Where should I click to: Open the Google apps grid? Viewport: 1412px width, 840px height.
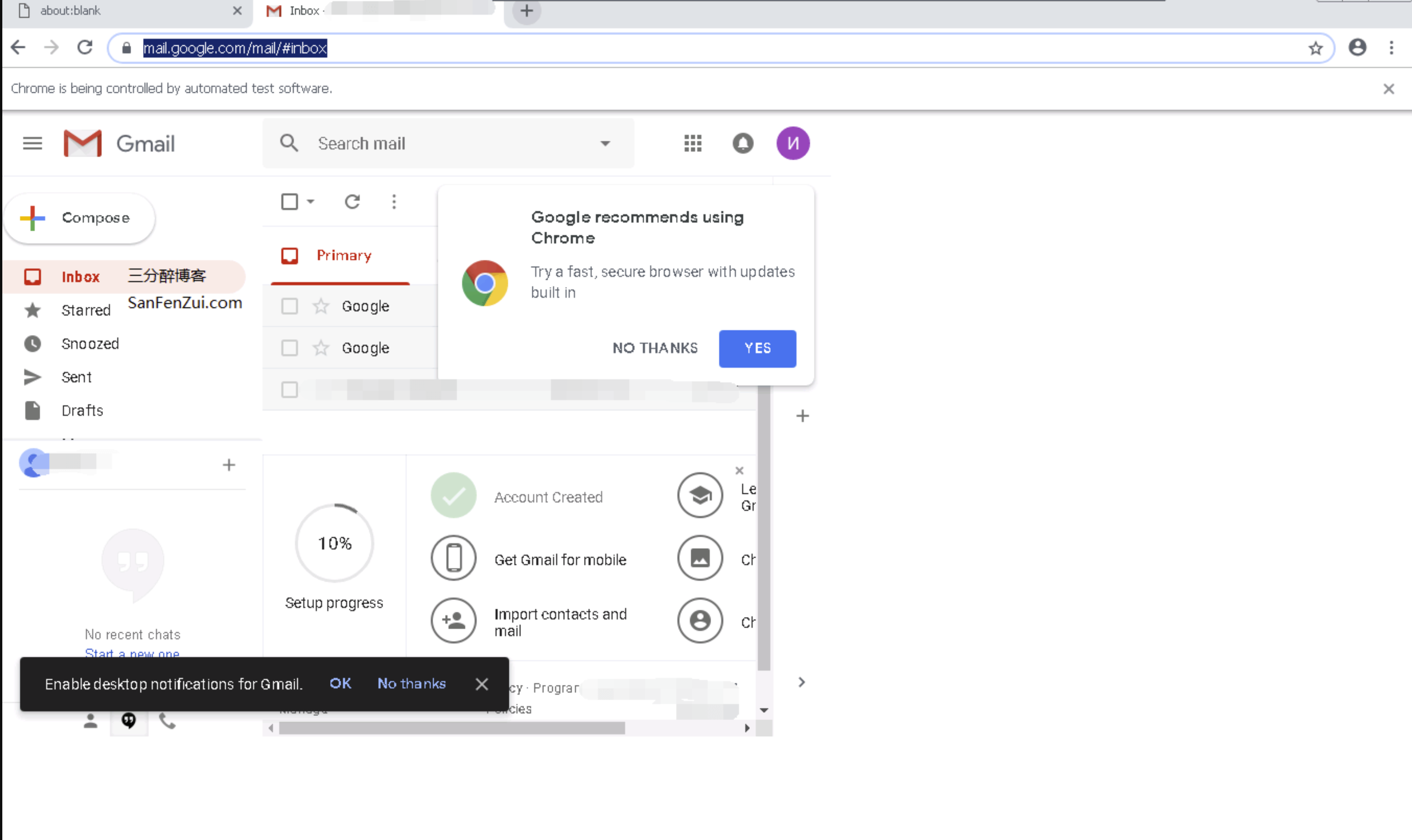tap(693, 143)
